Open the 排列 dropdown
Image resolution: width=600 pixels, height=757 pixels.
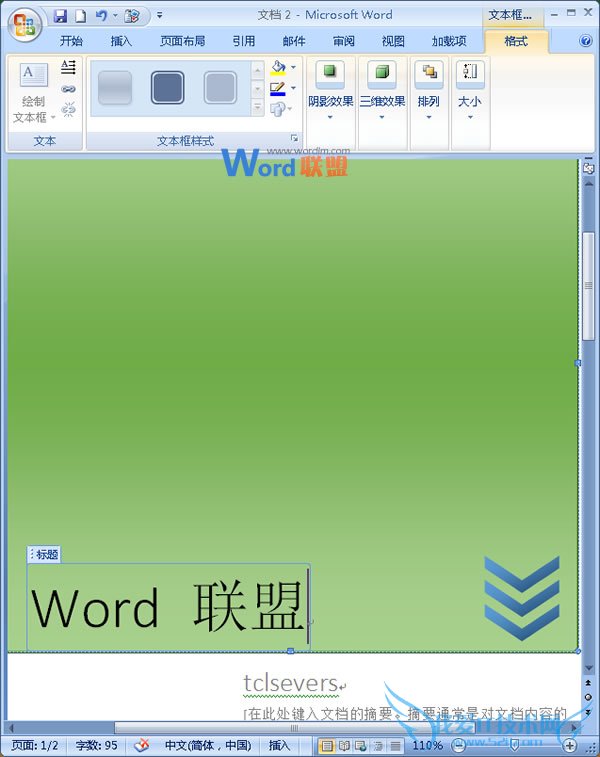point(429,90)
